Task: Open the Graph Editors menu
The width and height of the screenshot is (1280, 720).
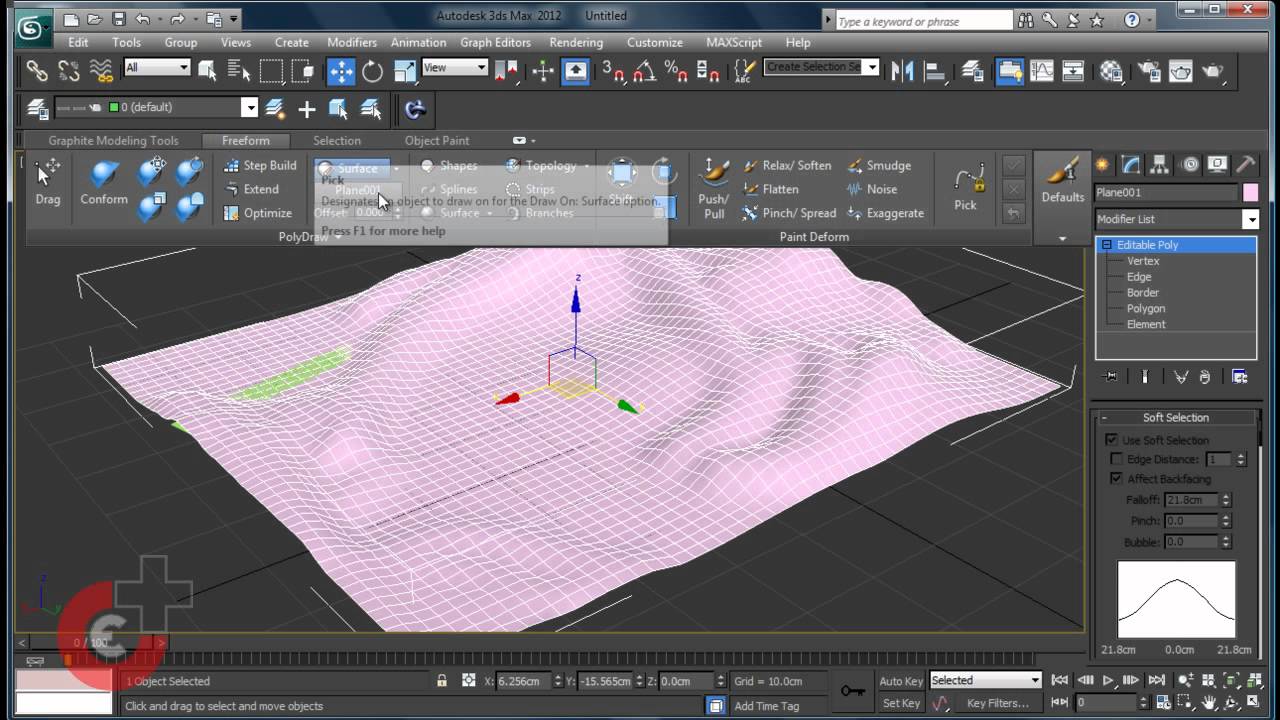Action: (495, 42)
